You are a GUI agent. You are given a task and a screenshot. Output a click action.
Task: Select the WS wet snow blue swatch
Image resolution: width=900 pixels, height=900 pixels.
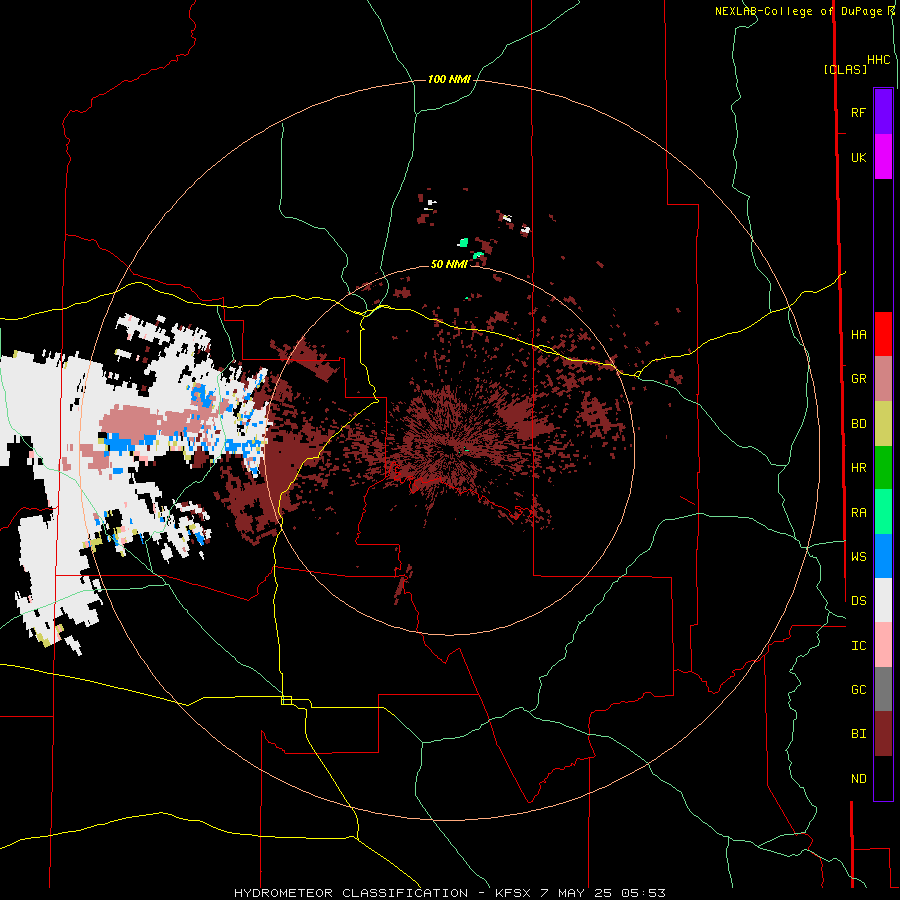point(883,556)
